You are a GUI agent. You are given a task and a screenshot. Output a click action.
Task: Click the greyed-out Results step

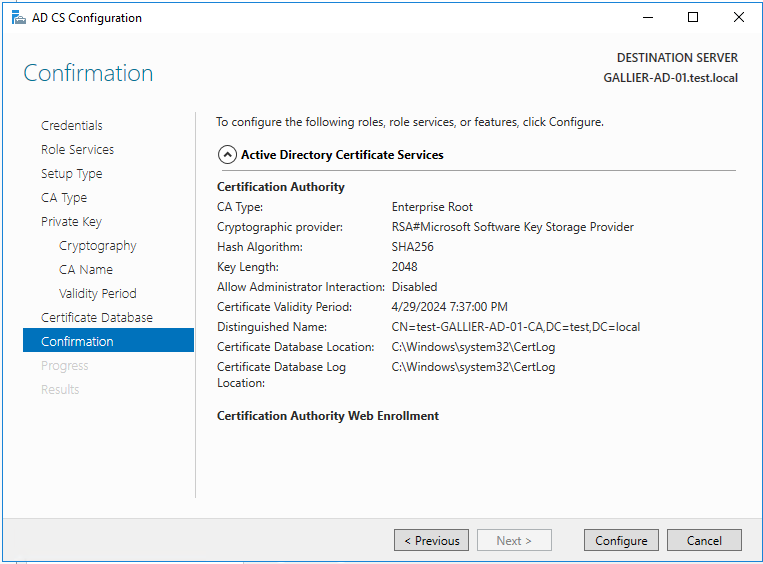[x=60, y=389]
